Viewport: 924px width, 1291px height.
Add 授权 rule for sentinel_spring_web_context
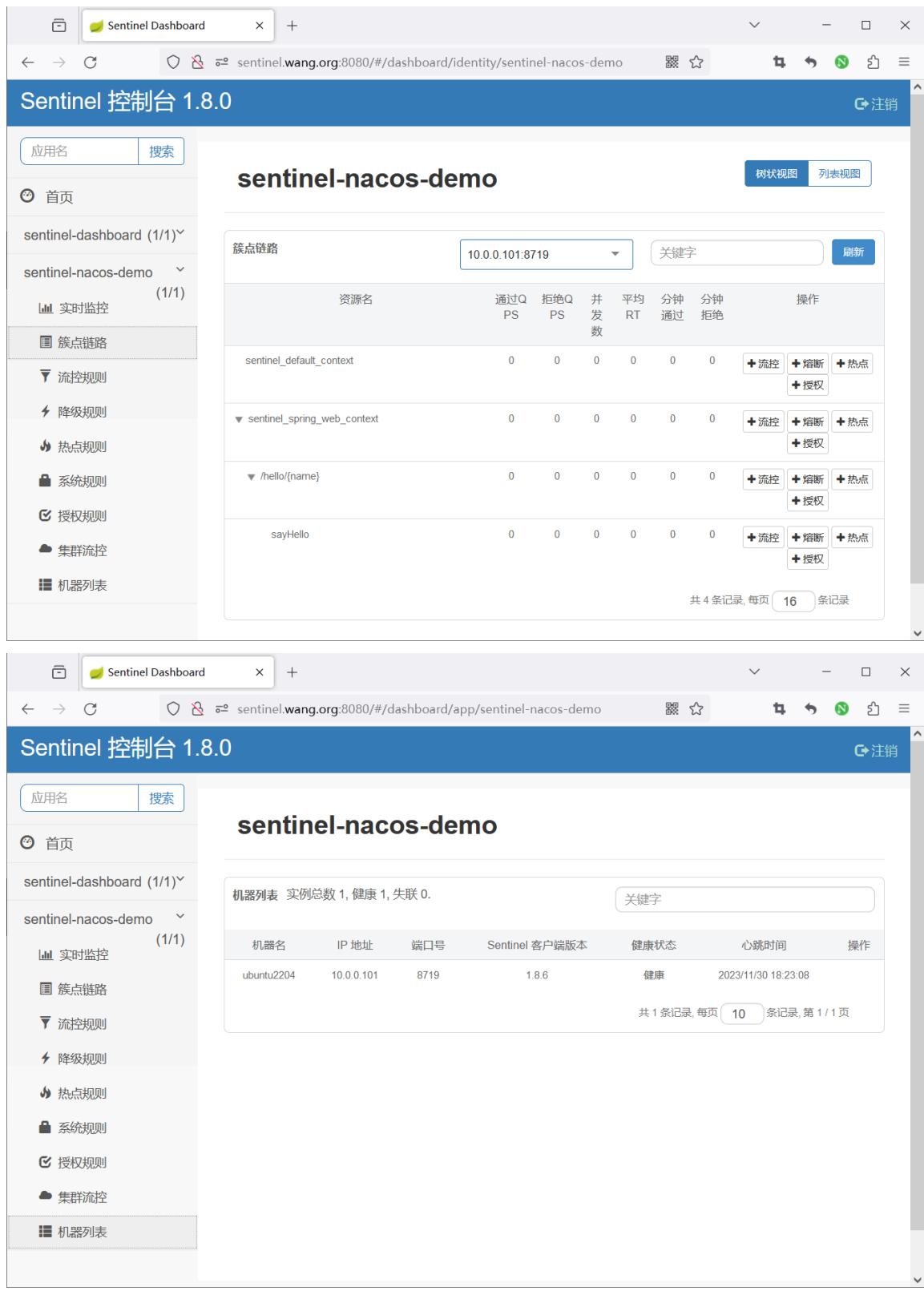click(x=808, y=443)
